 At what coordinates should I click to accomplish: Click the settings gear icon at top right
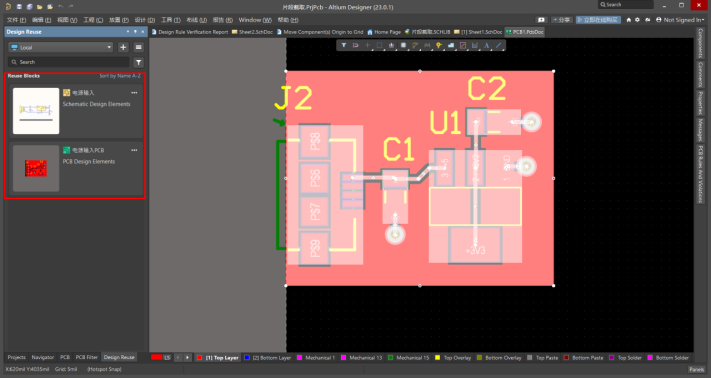(x=637, y=20)
